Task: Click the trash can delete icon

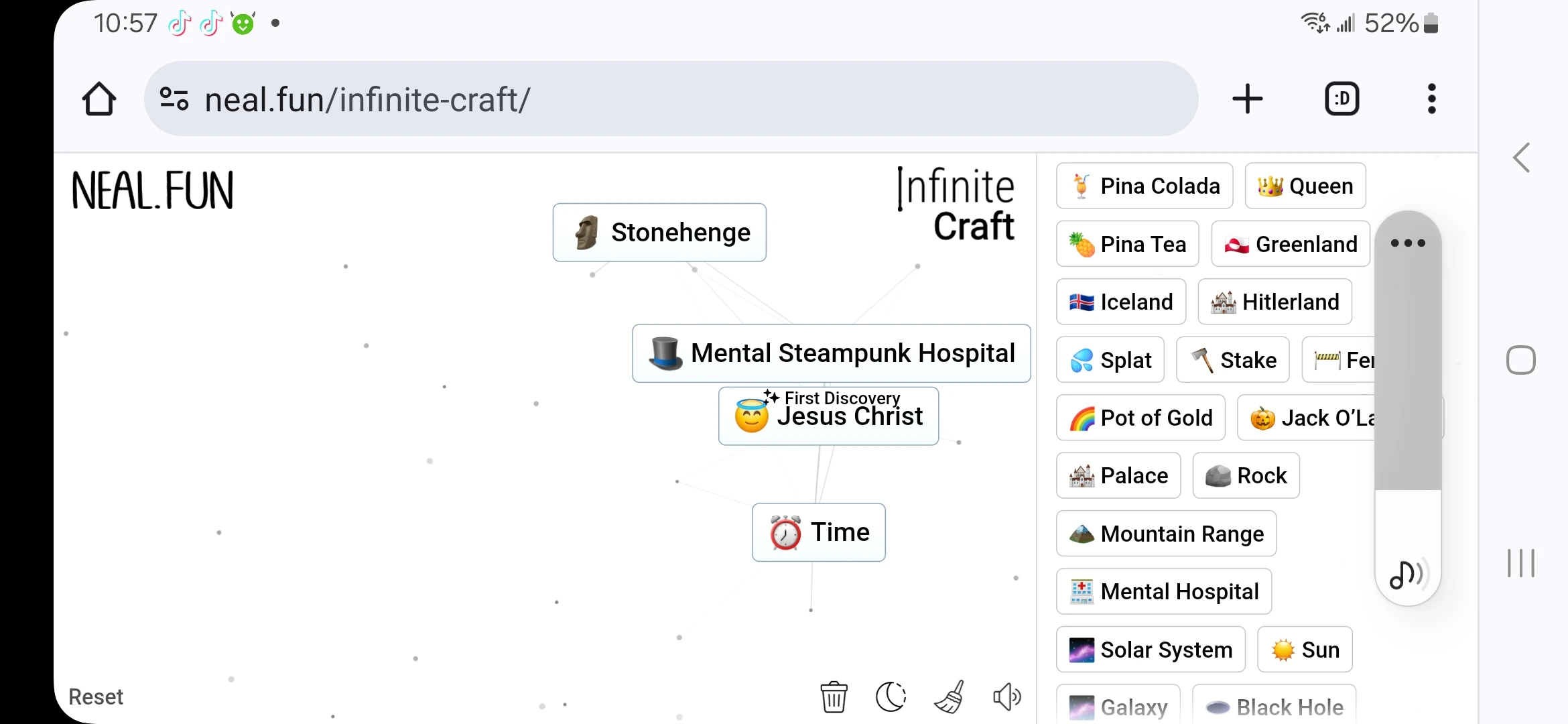Action: pyautogui.click(x=834, y=697)
